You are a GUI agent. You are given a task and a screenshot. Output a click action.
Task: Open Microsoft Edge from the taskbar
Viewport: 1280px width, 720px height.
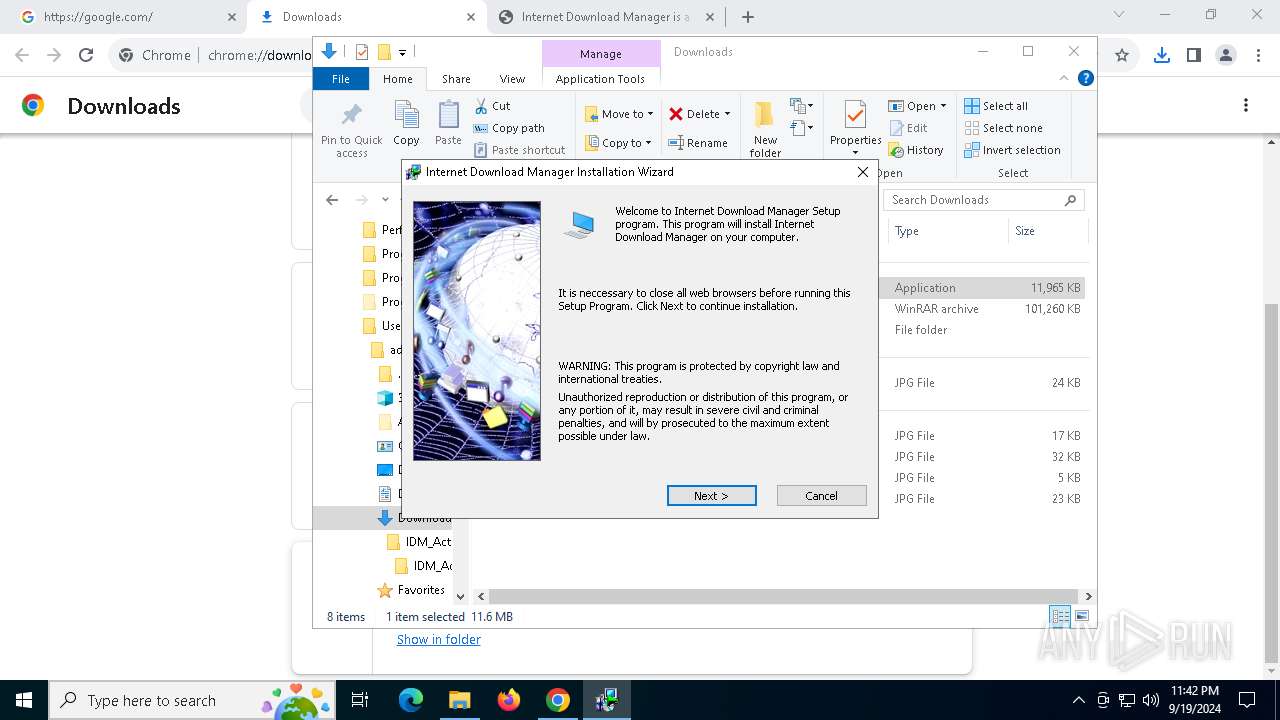411,700
